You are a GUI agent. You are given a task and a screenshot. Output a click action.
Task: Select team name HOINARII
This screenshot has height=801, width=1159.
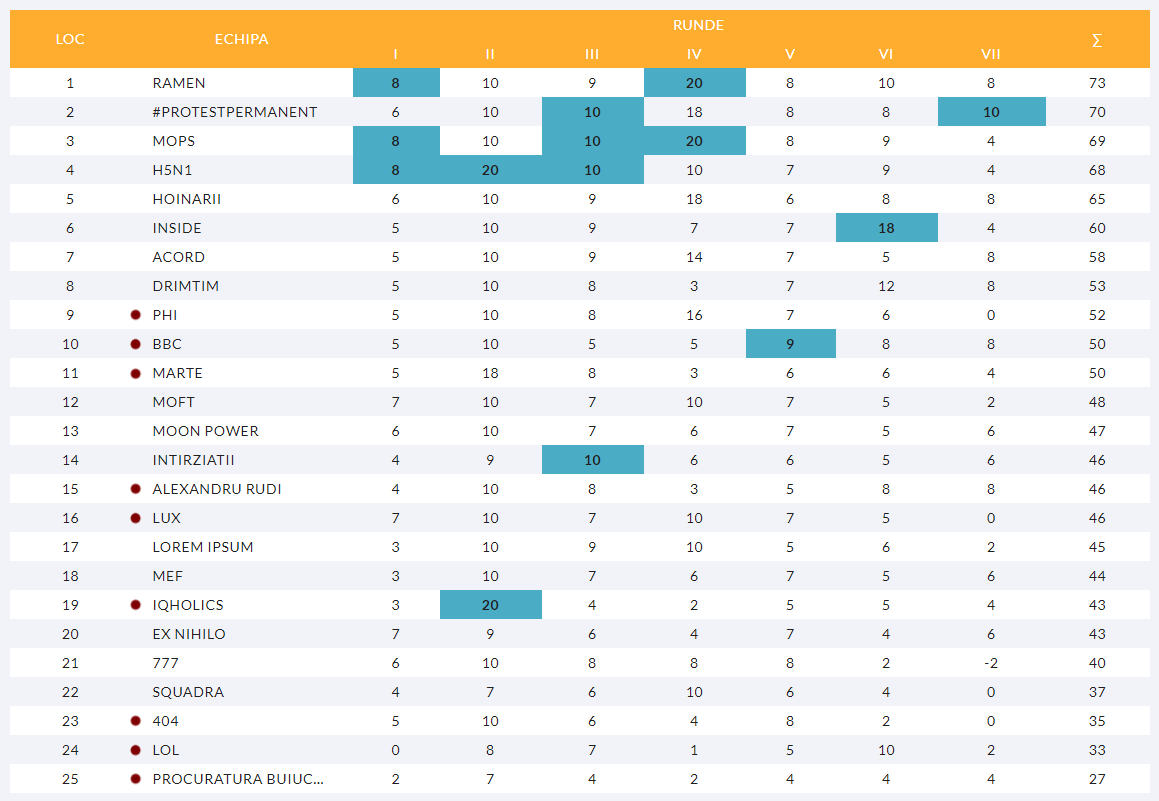(x=187, y=200)
